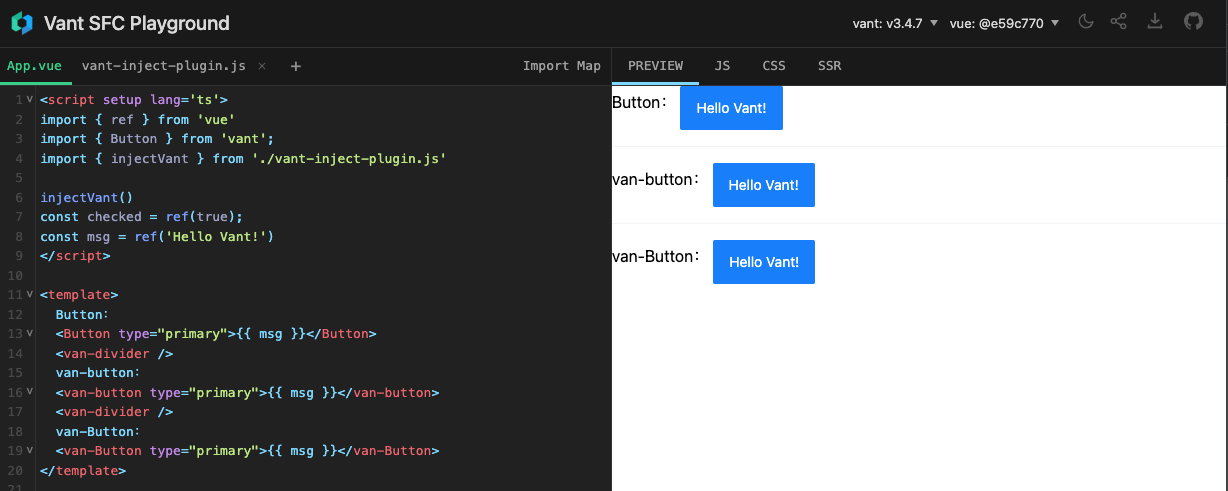Switch to the CSS output tab
The height and width of the screenshot is (491, 1228).
point(774,66)
